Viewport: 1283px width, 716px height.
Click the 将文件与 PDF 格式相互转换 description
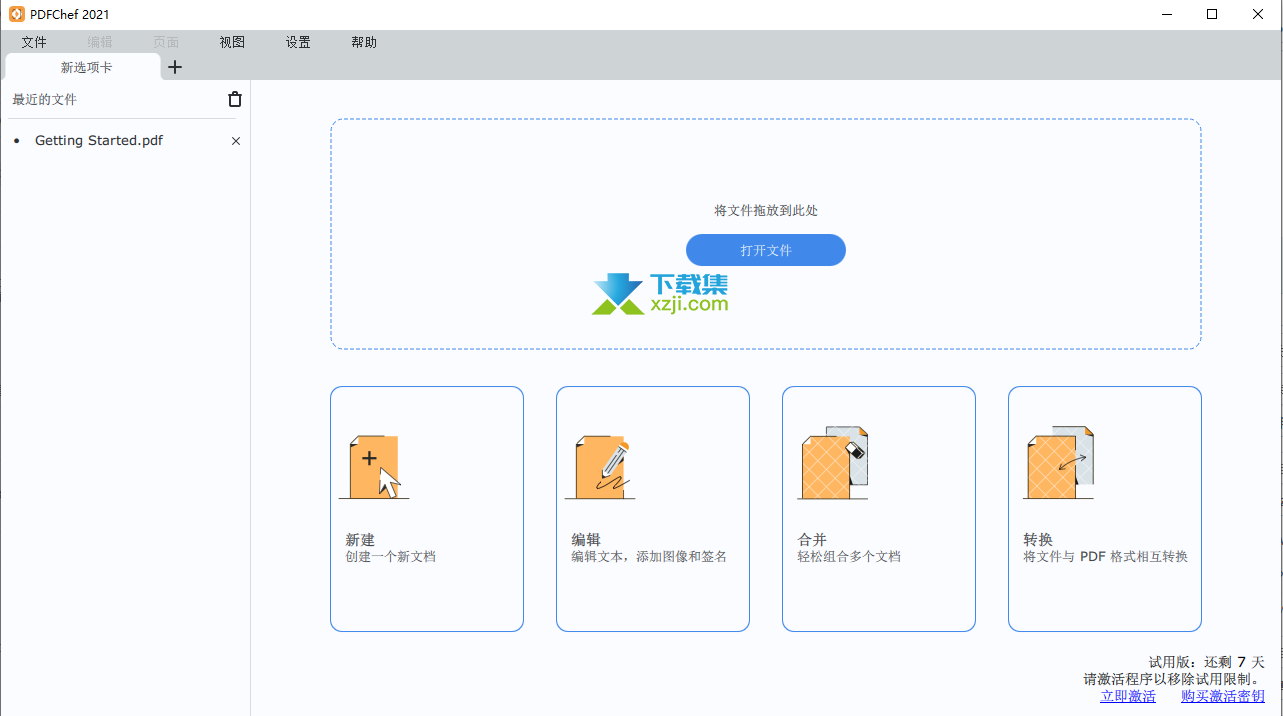coord(1105,556)
